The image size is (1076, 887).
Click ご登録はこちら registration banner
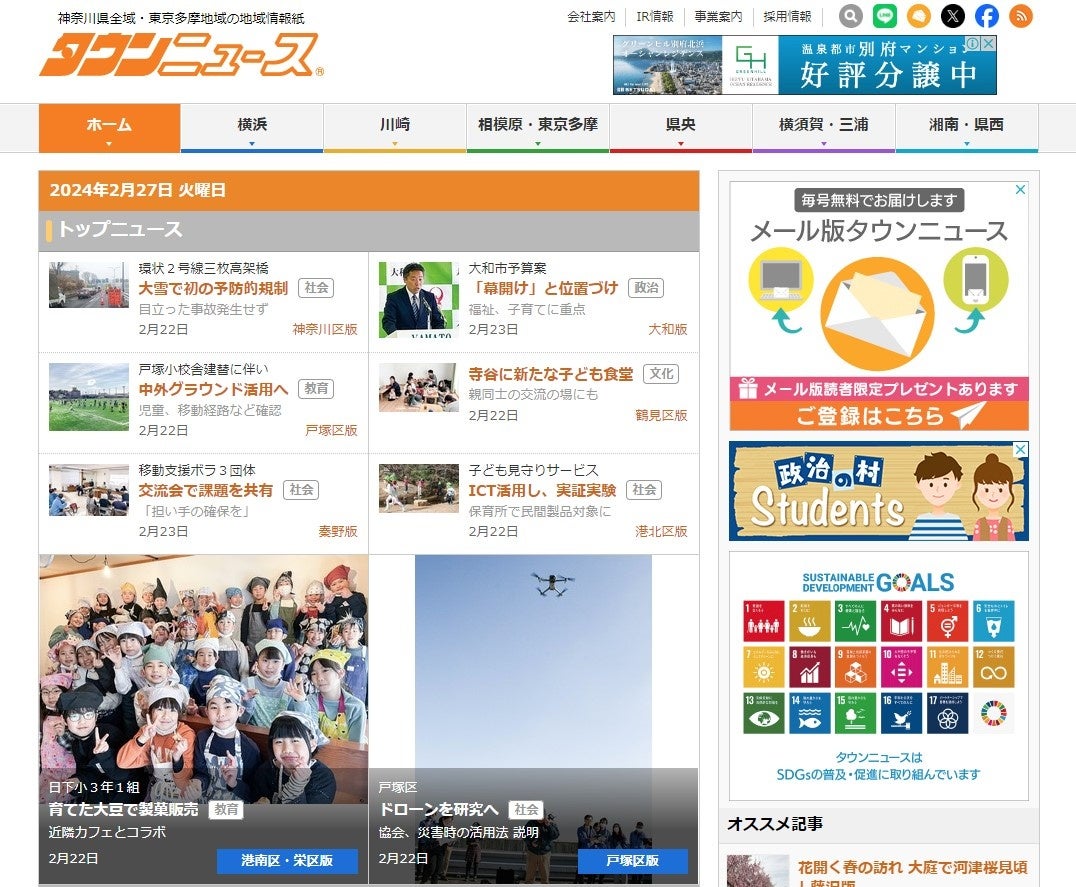point(879,416)
